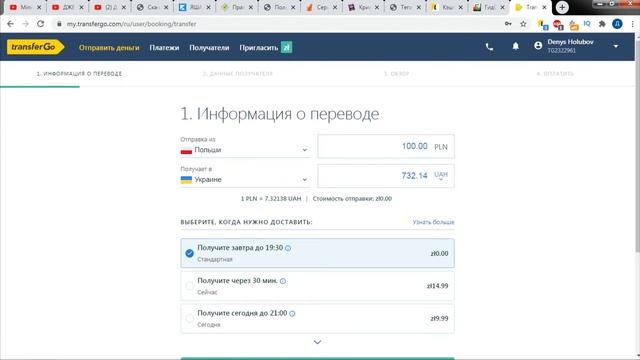Go to step '2. Данные получателя'

click(238, 74)
